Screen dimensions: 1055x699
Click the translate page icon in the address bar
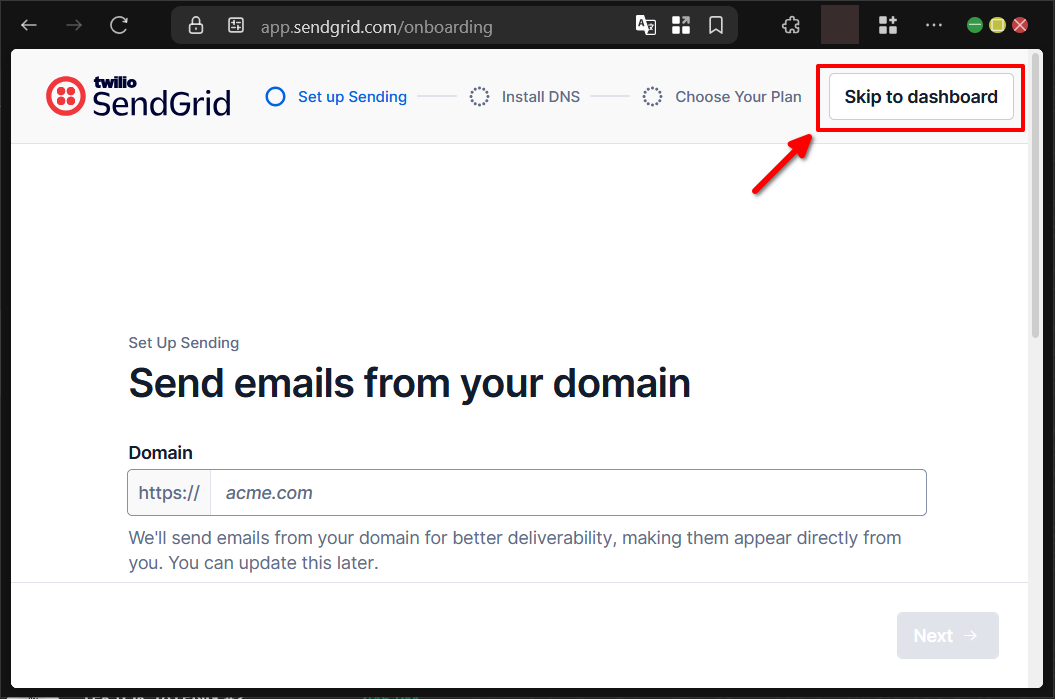coord(645,24)
